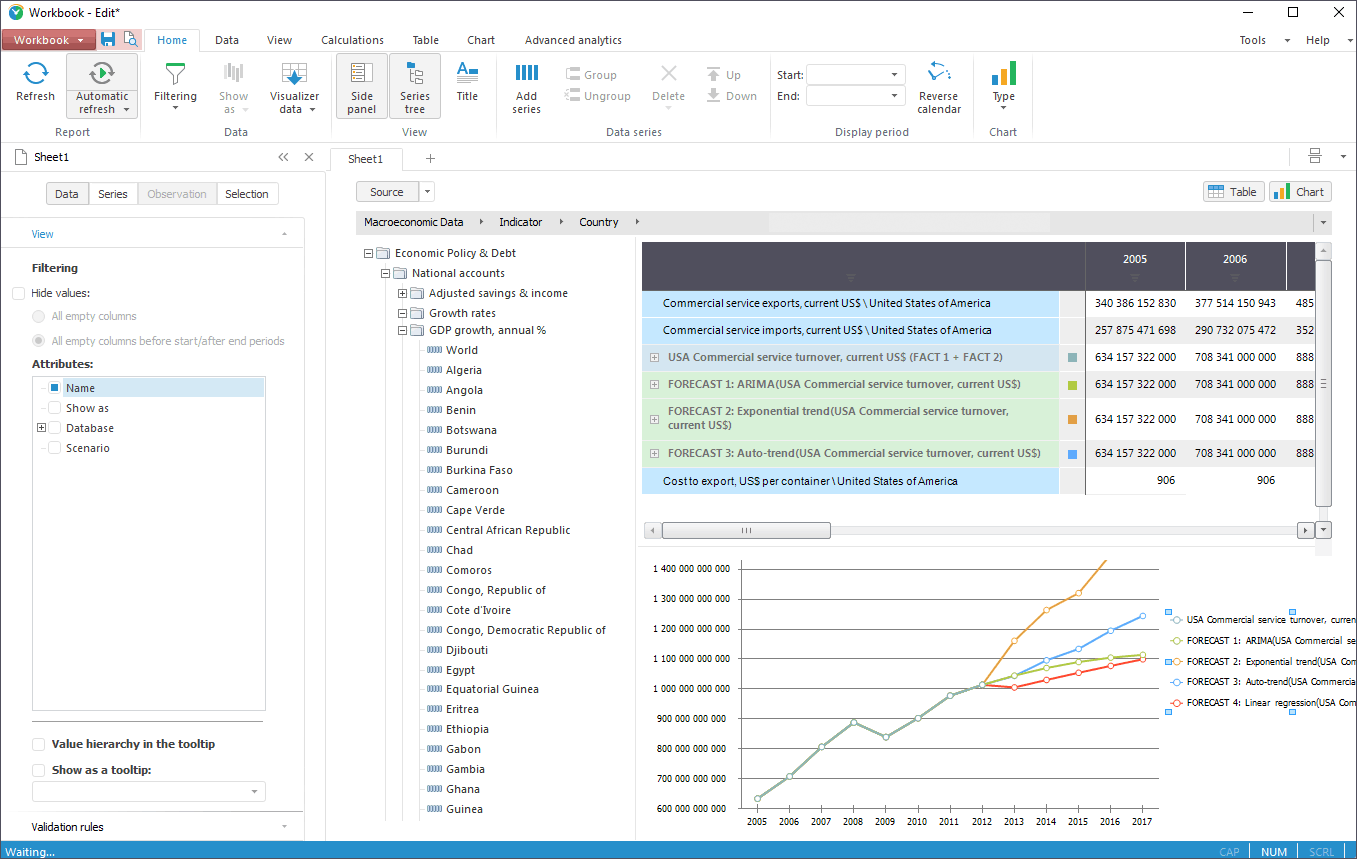The height and width of the screenshot is (859, 1357).
Task: Expand the Adjusted savings & income folder
Action: (403, 294)
